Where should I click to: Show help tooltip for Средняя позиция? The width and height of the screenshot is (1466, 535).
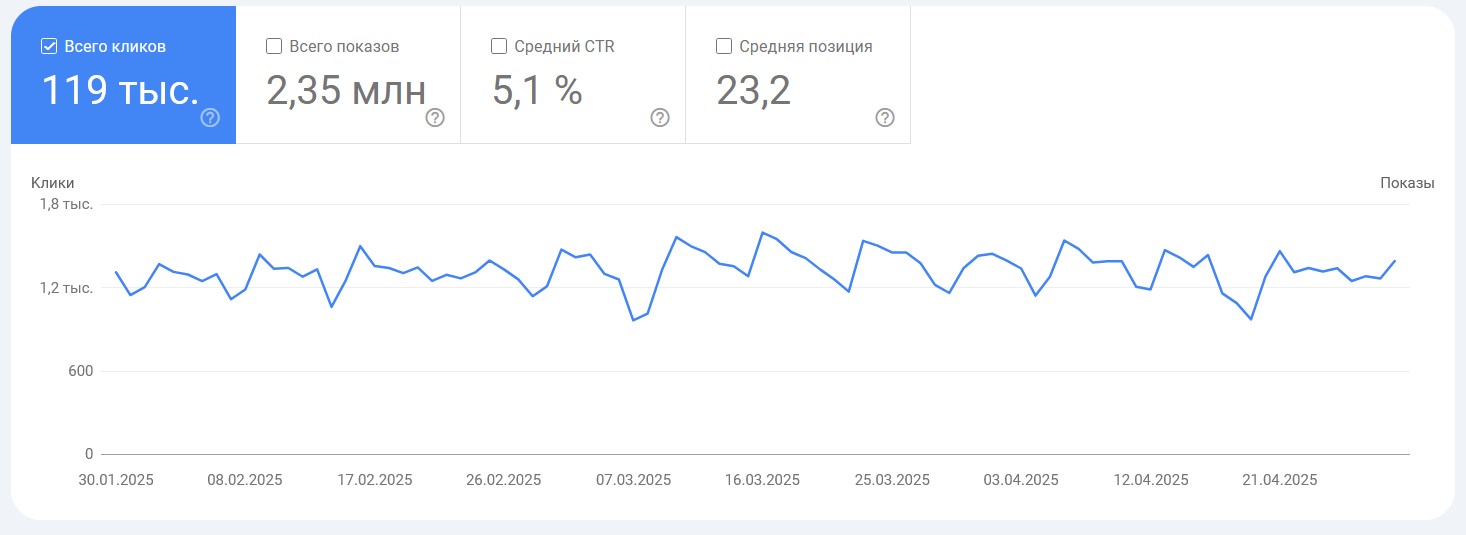pyautogui.click(x=885, y=118)
